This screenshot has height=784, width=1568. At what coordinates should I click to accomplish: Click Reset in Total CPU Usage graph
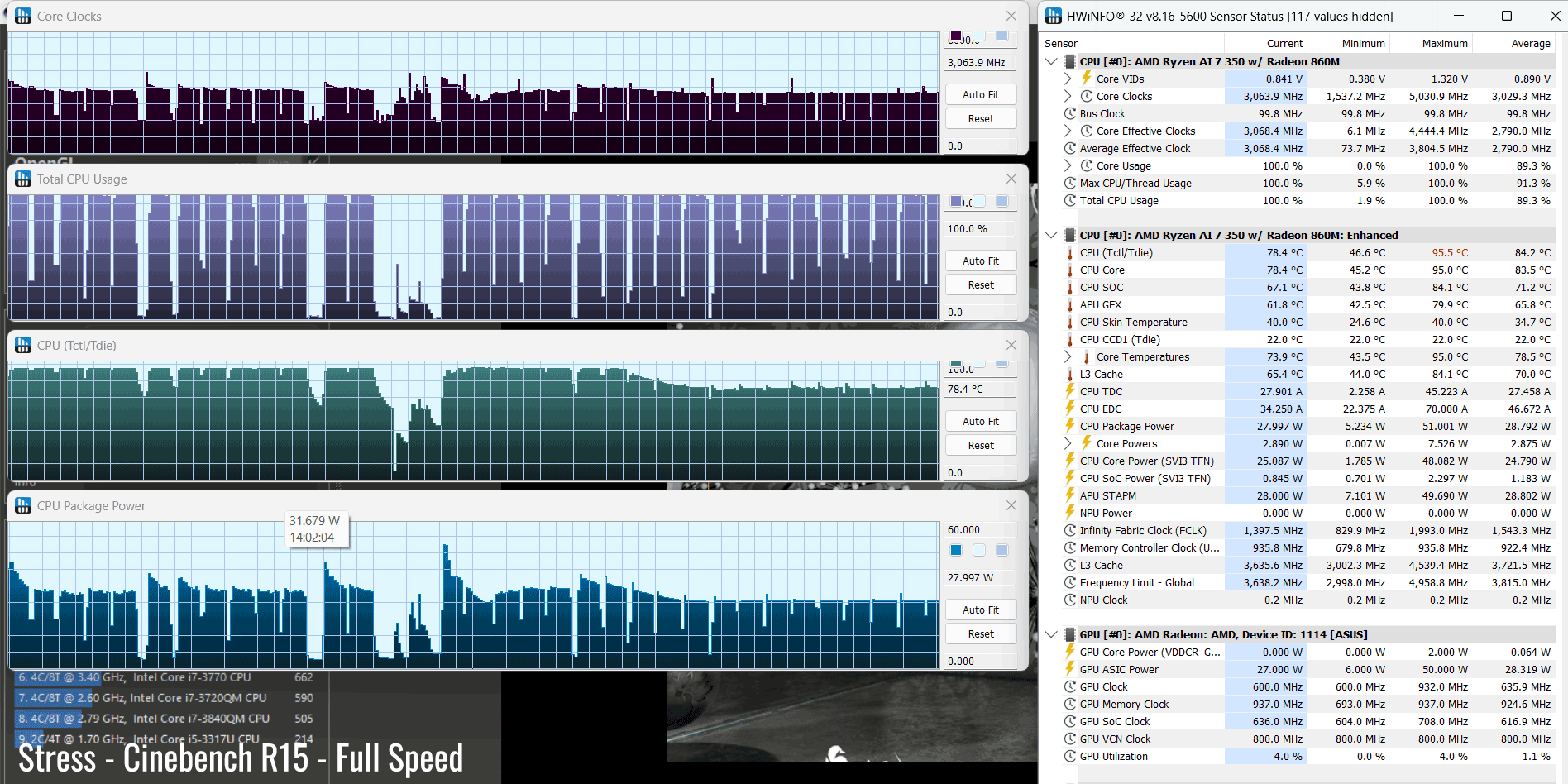tap(981, 285)
